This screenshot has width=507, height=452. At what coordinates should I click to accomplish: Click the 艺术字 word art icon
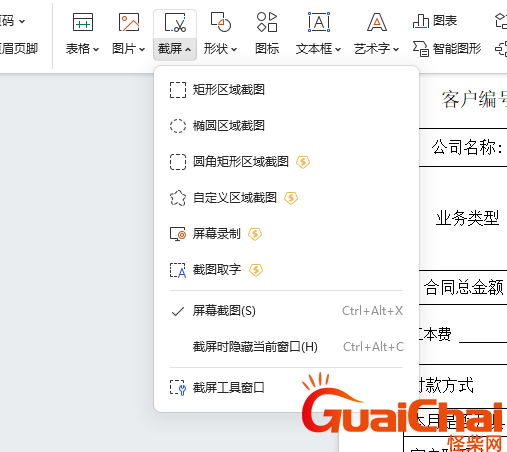click(377, 22)
